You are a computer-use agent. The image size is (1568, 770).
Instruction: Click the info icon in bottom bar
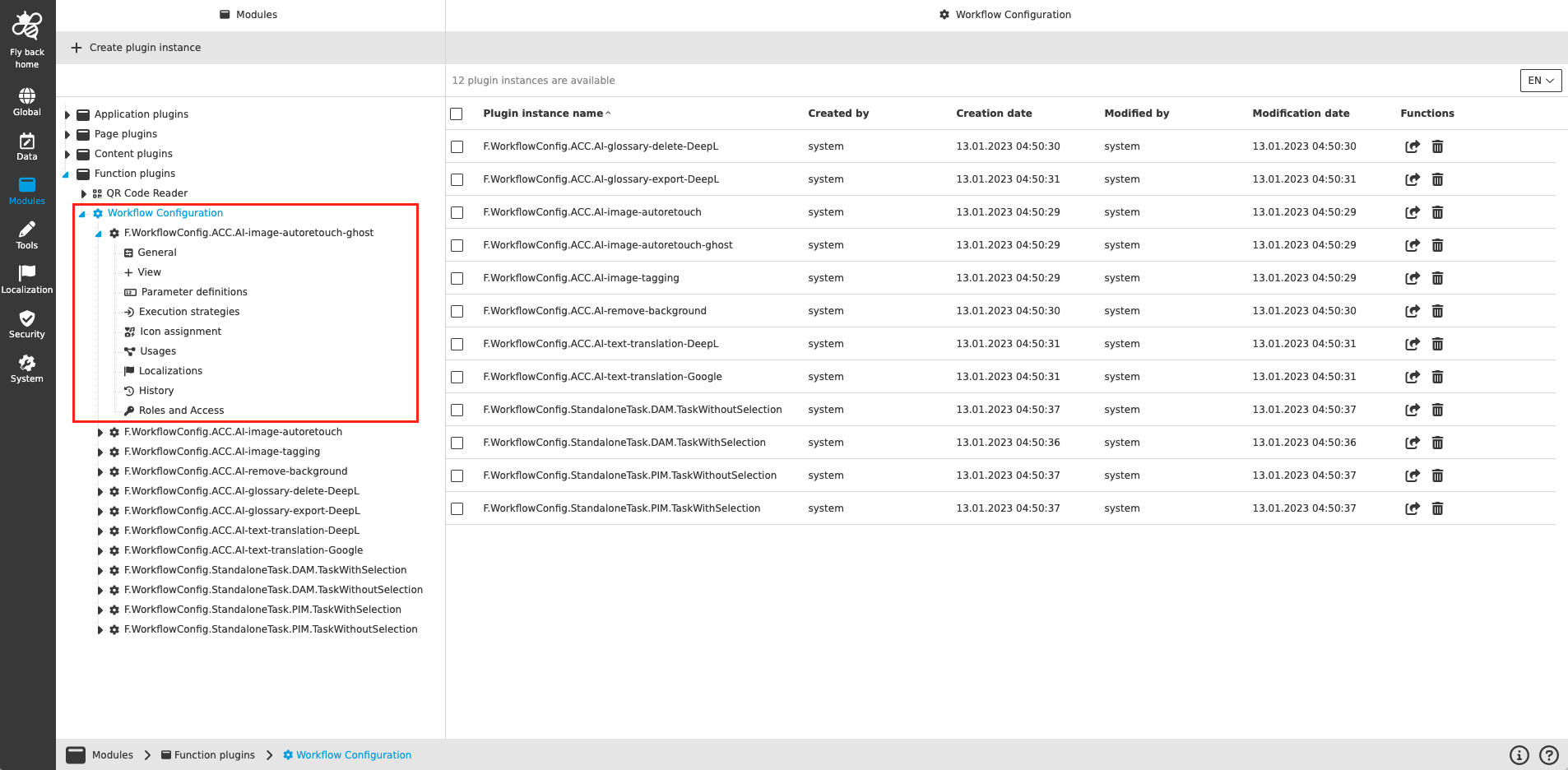[x=1519, y=754]
